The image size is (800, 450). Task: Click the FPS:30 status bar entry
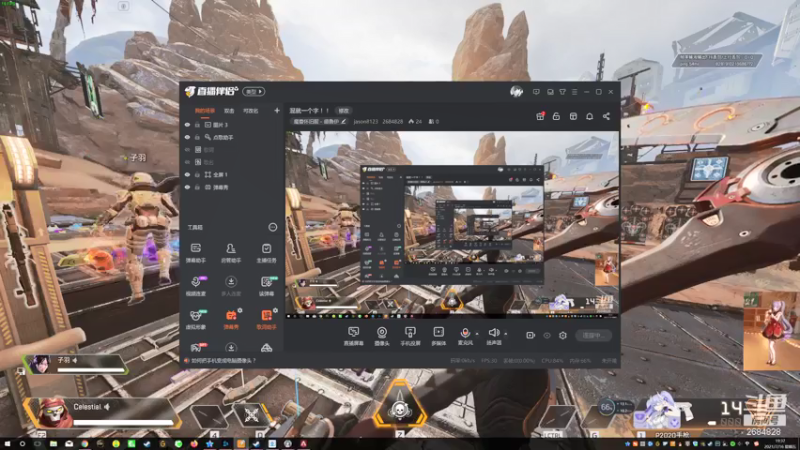pos(489,361)
